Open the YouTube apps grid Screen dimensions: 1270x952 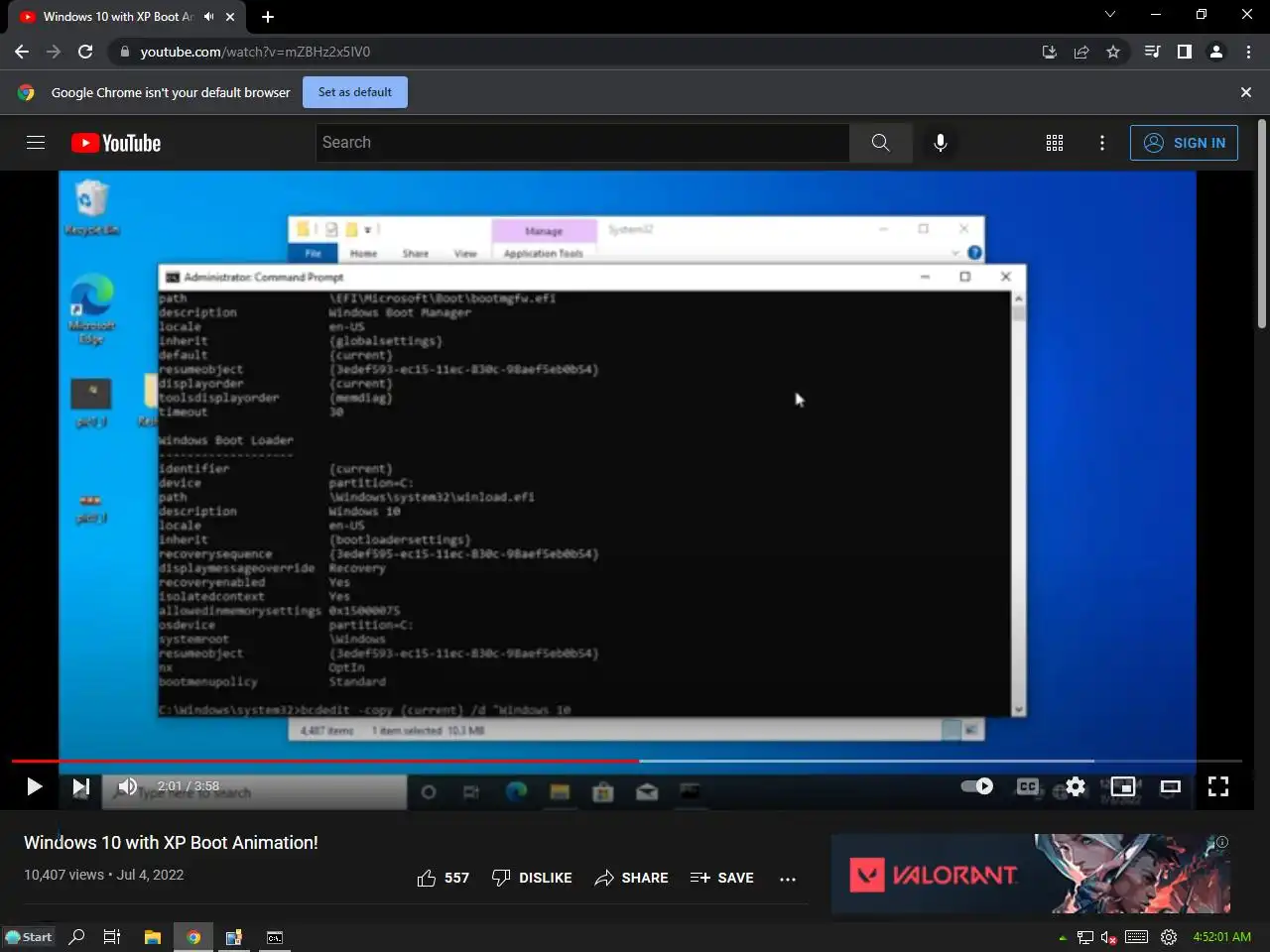tap(1055, 143)
